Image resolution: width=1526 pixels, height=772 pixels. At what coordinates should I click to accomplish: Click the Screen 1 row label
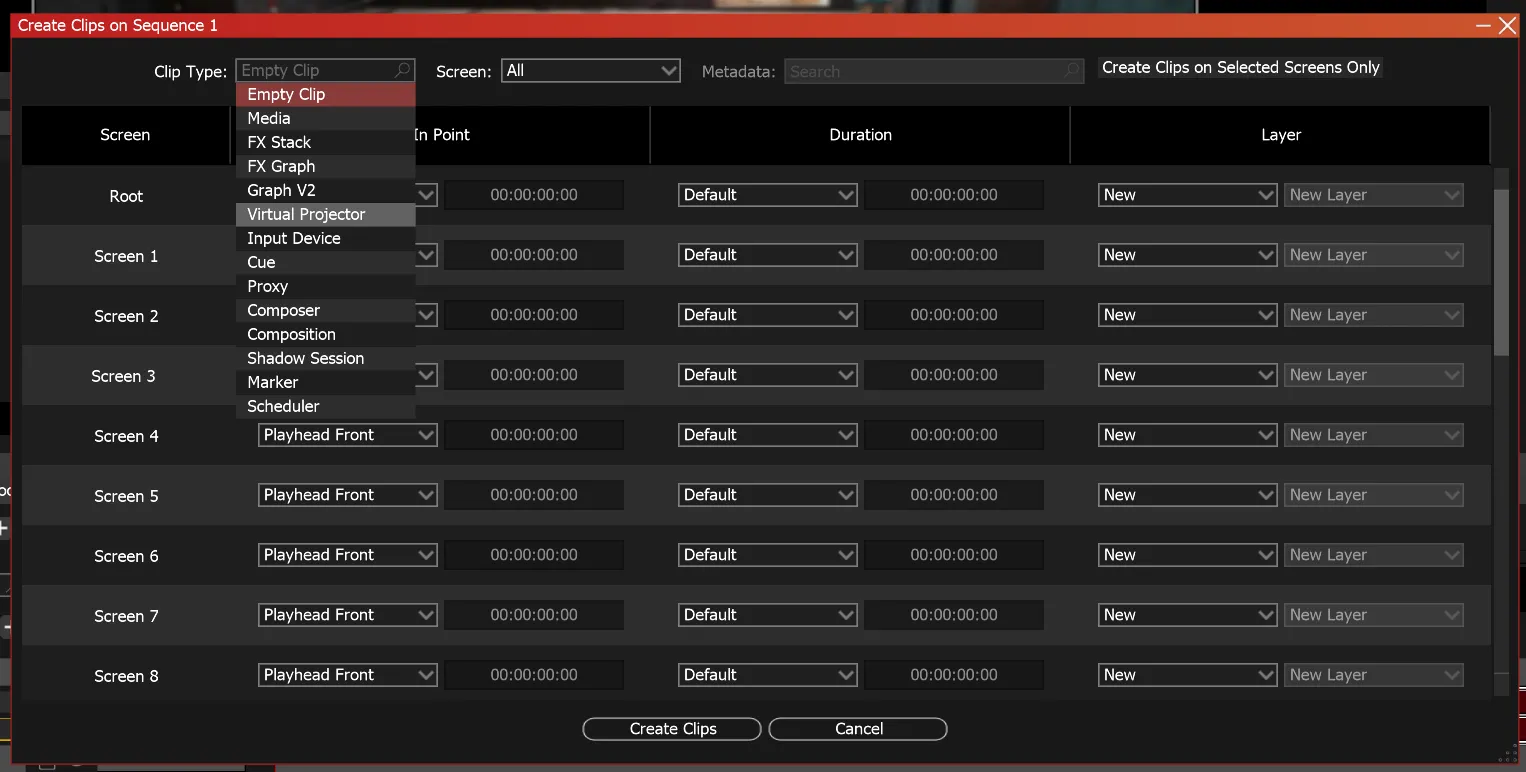(x=126, y=256)
